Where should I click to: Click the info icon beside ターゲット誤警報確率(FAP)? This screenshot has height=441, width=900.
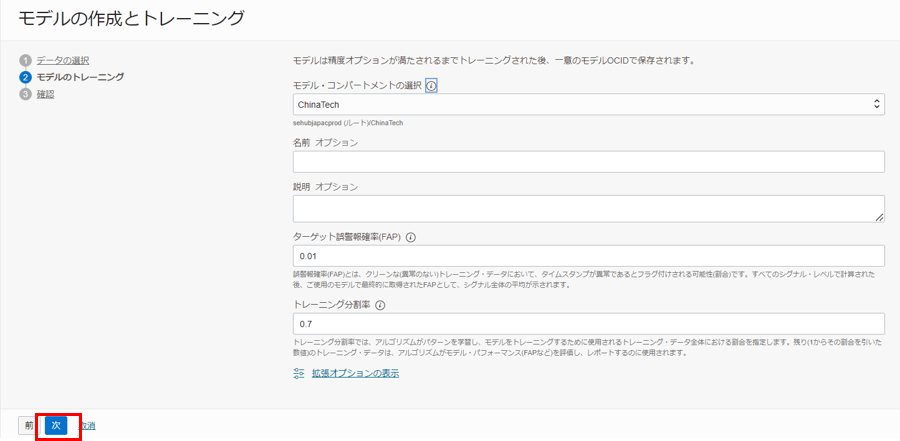click(x=411, y=238)
